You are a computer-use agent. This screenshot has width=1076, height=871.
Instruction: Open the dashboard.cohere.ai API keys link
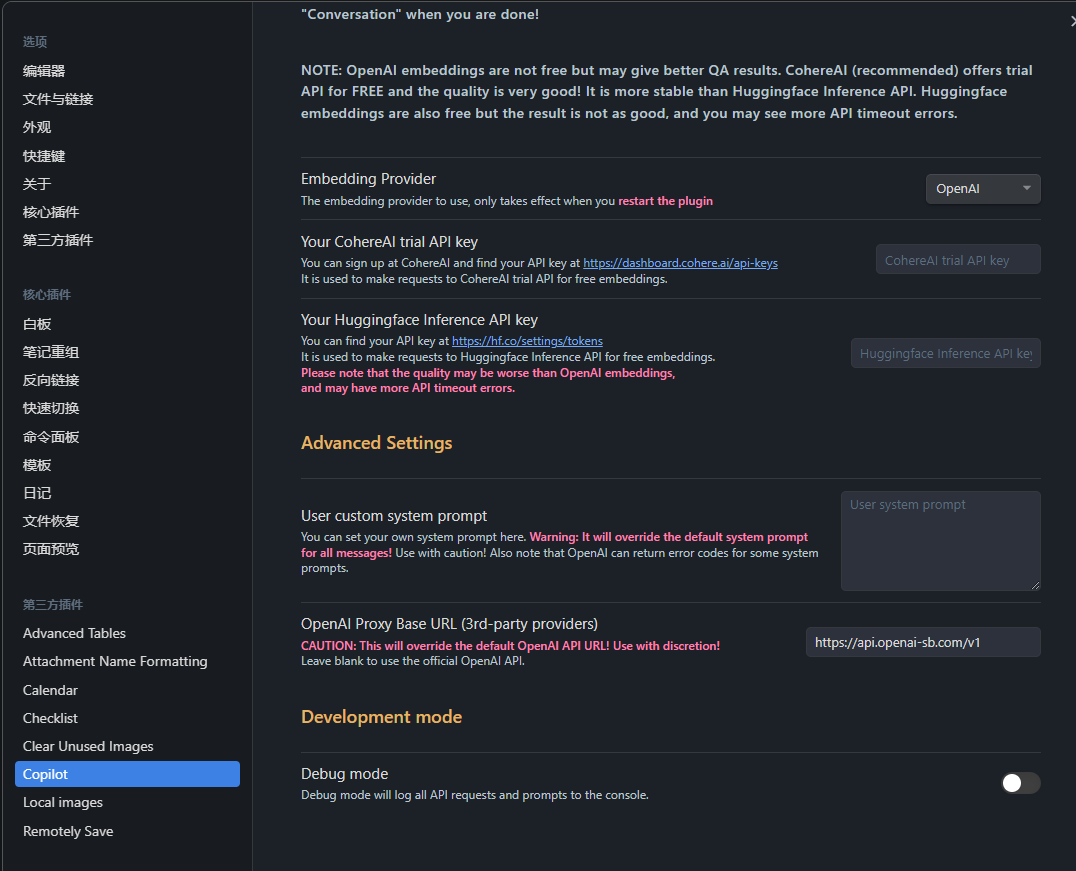(680, 263)
